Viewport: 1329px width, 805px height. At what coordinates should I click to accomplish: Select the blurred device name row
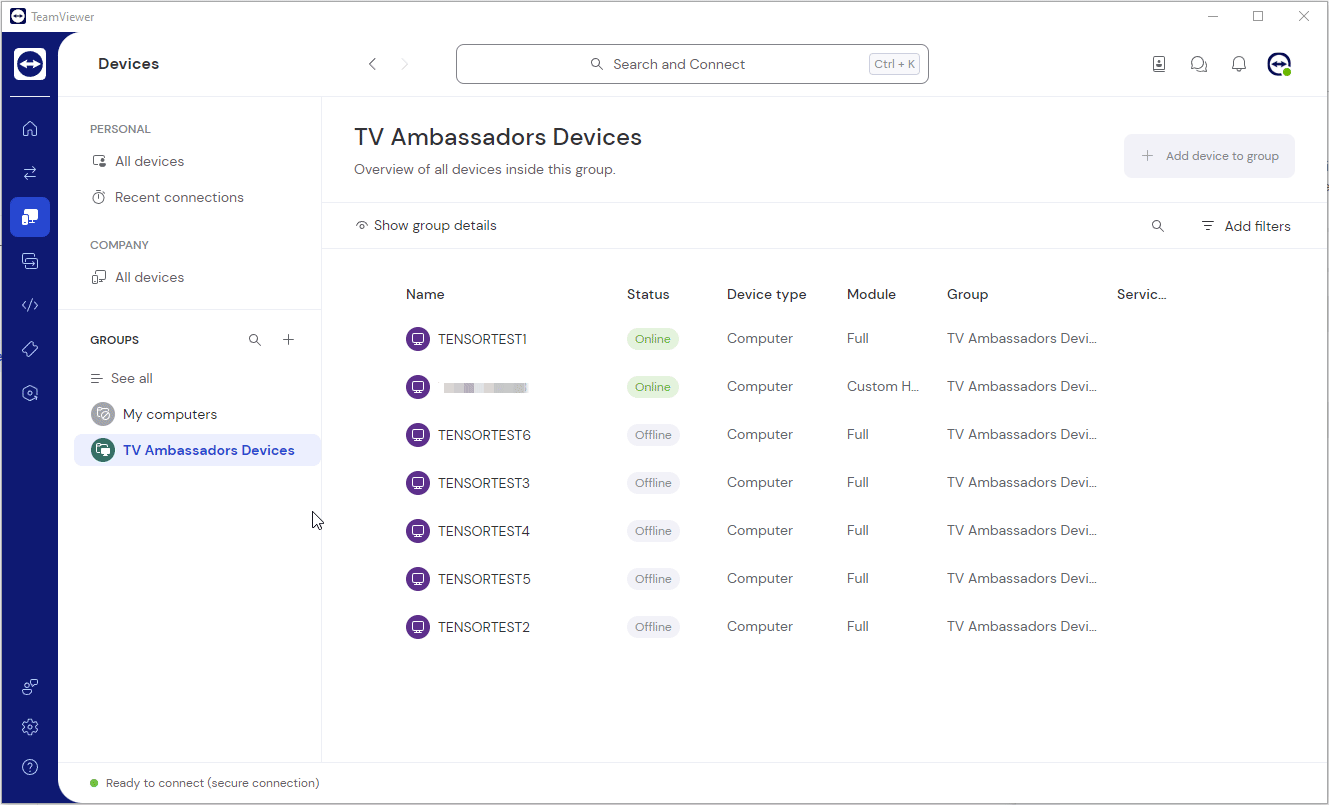tap(485, 387)
